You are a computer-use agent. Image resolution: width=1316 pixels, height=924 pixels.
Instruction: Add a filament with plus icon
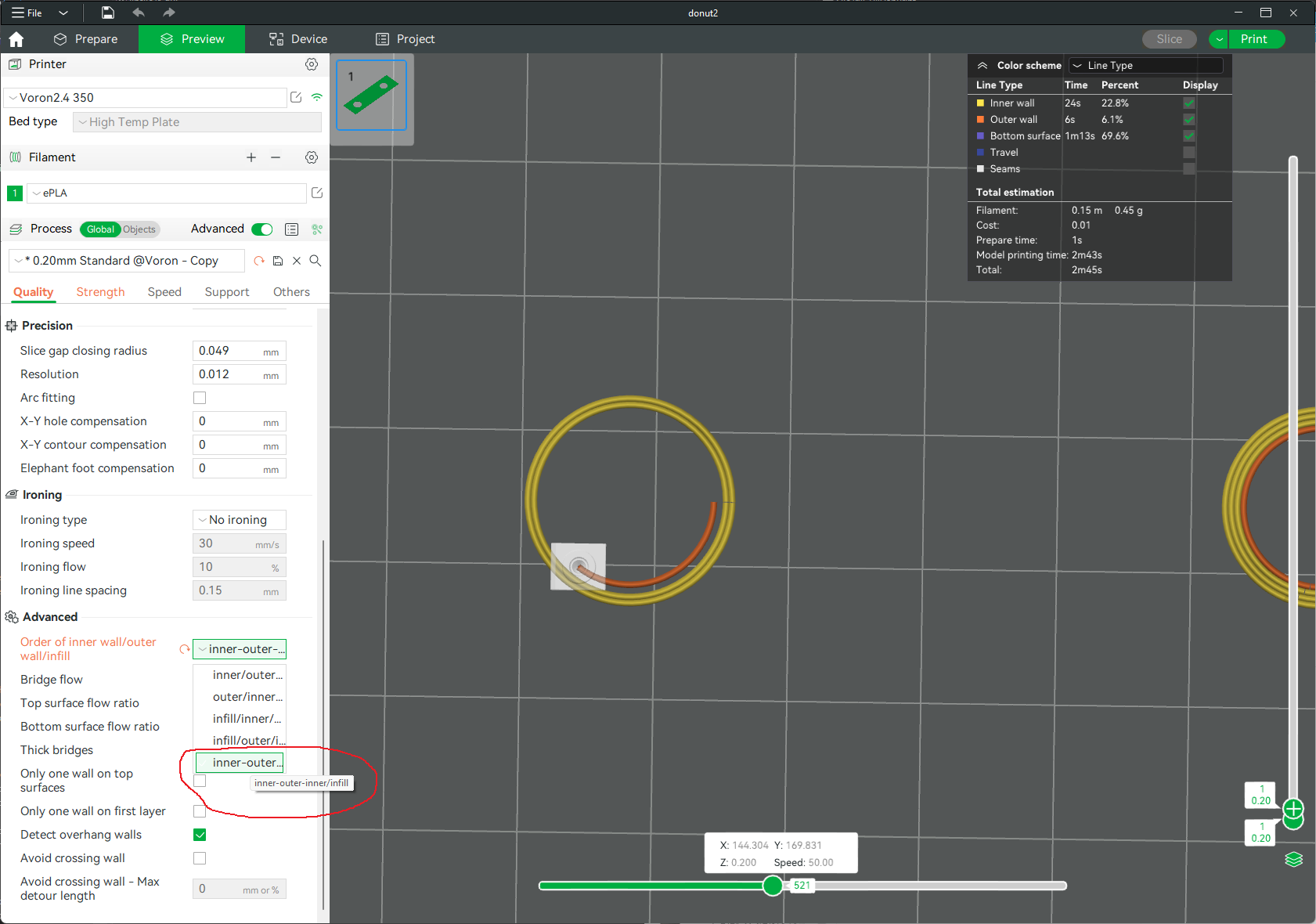coord(251,157)
